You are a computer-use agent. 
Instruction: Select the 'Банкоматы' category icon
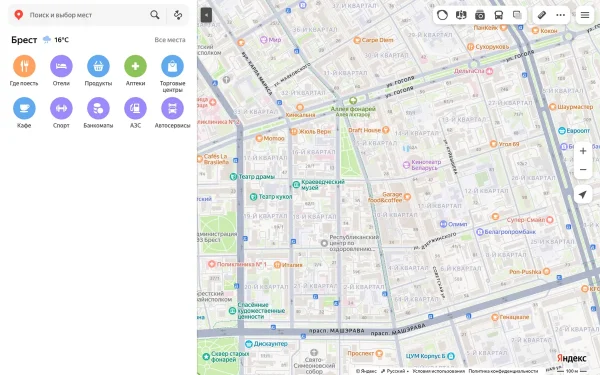(x=98, y=108)
